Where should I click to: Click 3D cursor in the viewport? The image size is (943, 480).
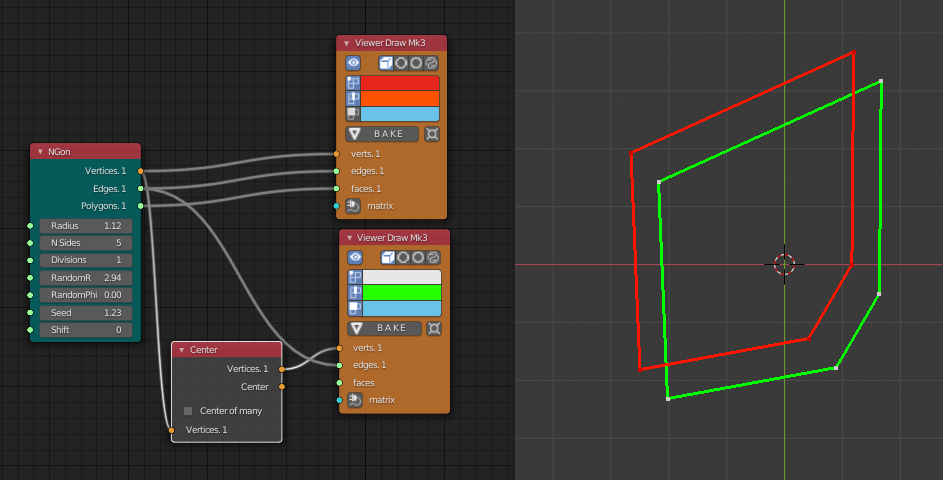[784, 263]
